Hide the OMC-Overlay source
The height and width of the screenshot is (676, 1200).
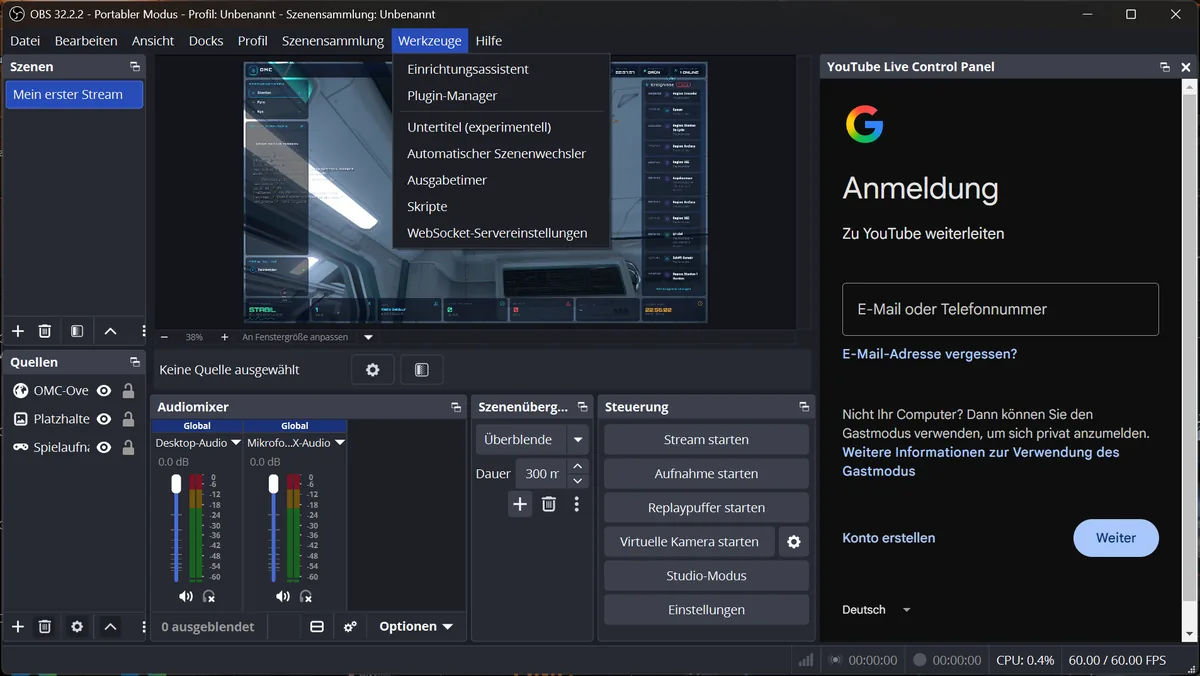104,391
